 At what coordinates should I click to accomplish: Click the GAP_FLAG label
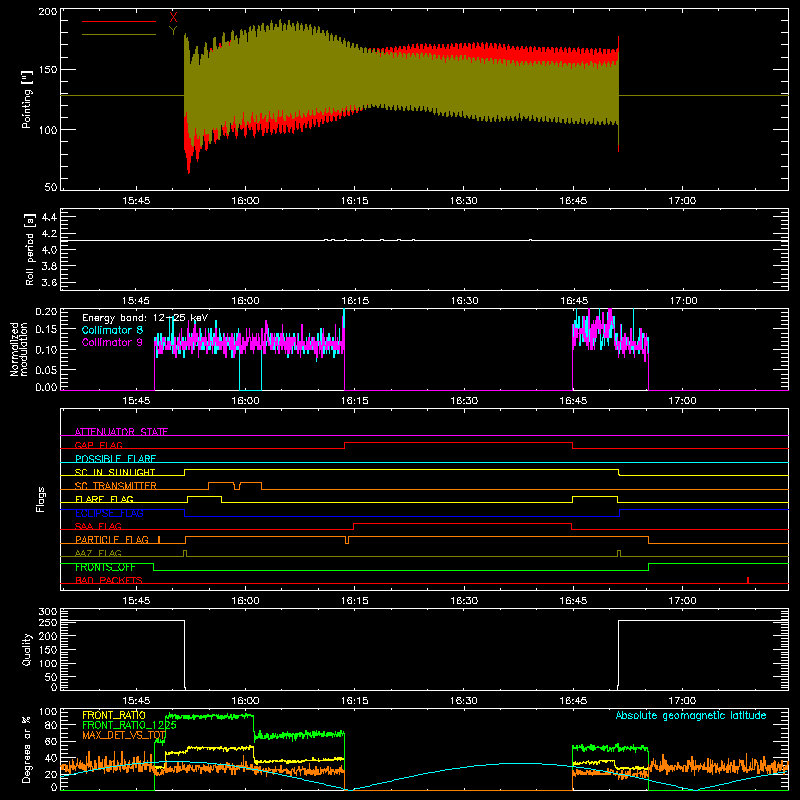98,445
